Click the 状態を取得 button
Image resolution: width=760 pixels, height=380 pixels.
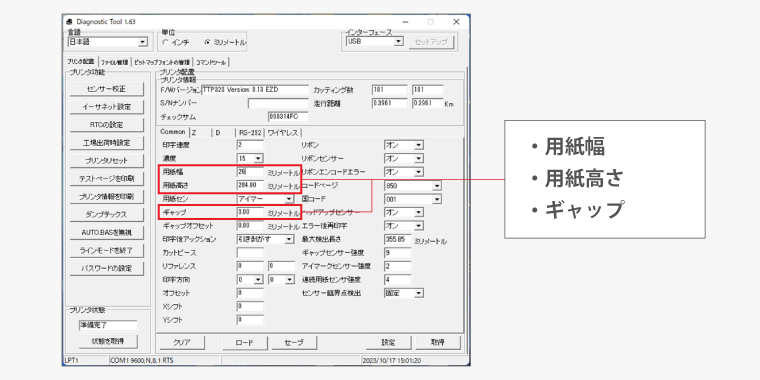[x=108, y=341]
